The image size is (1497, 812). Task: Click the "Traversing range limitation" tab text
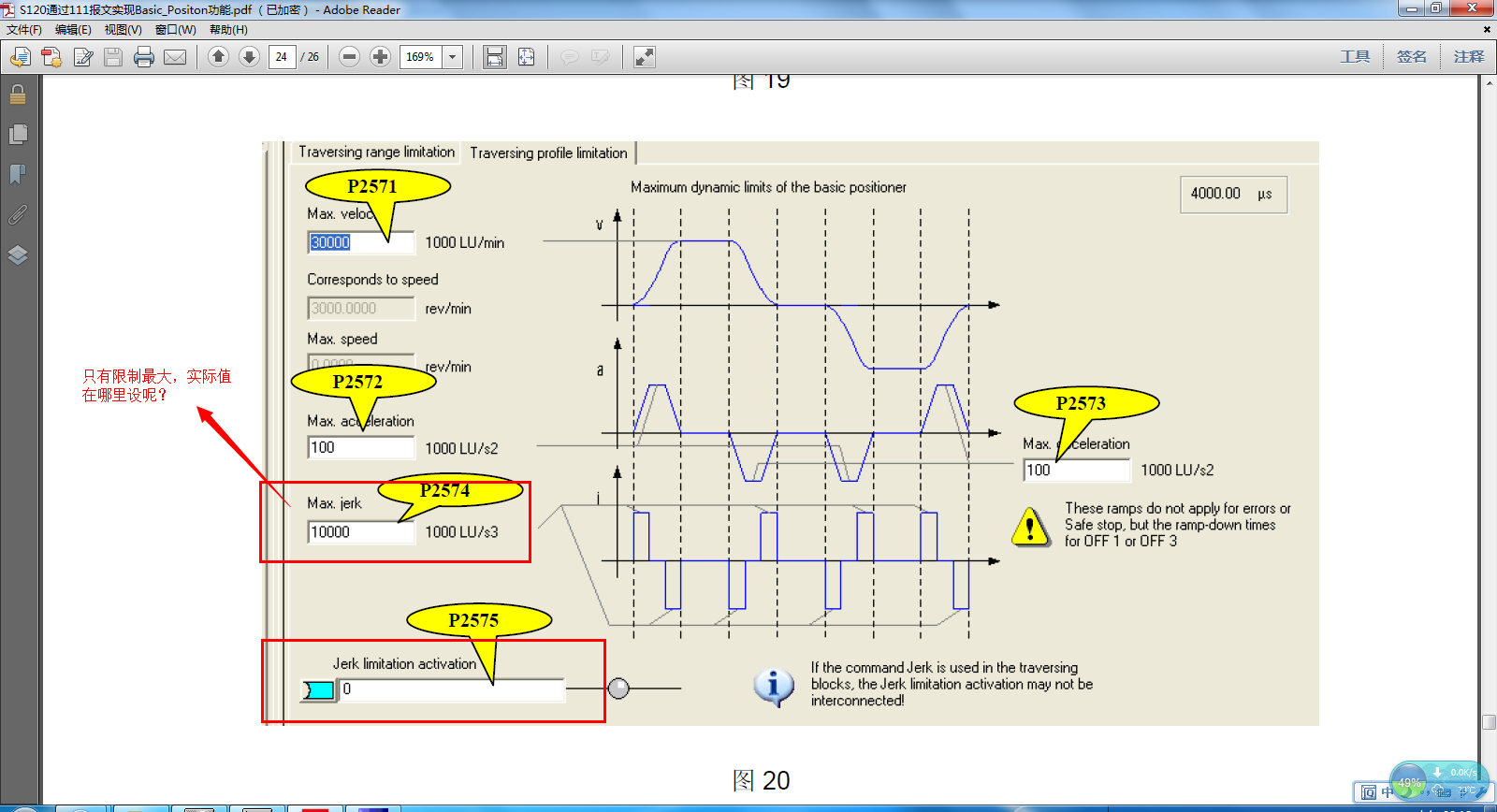pos(376,152)
